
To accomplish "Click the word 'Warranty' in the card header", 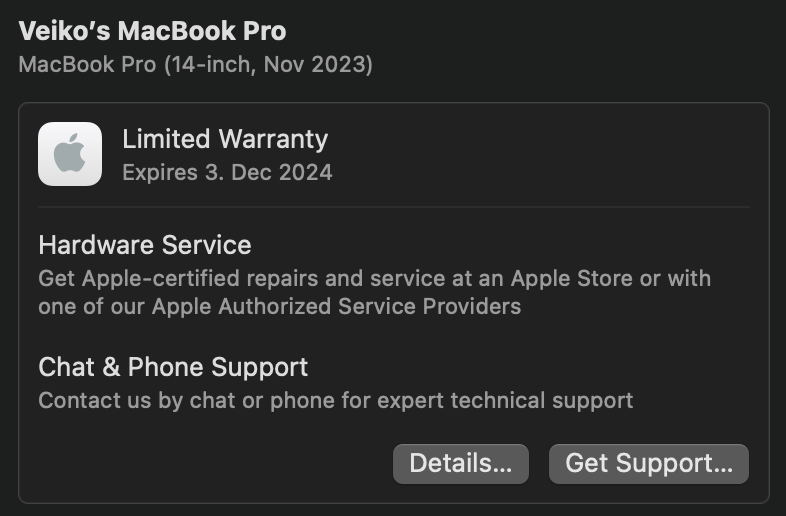I will click(x=274, y=139).
